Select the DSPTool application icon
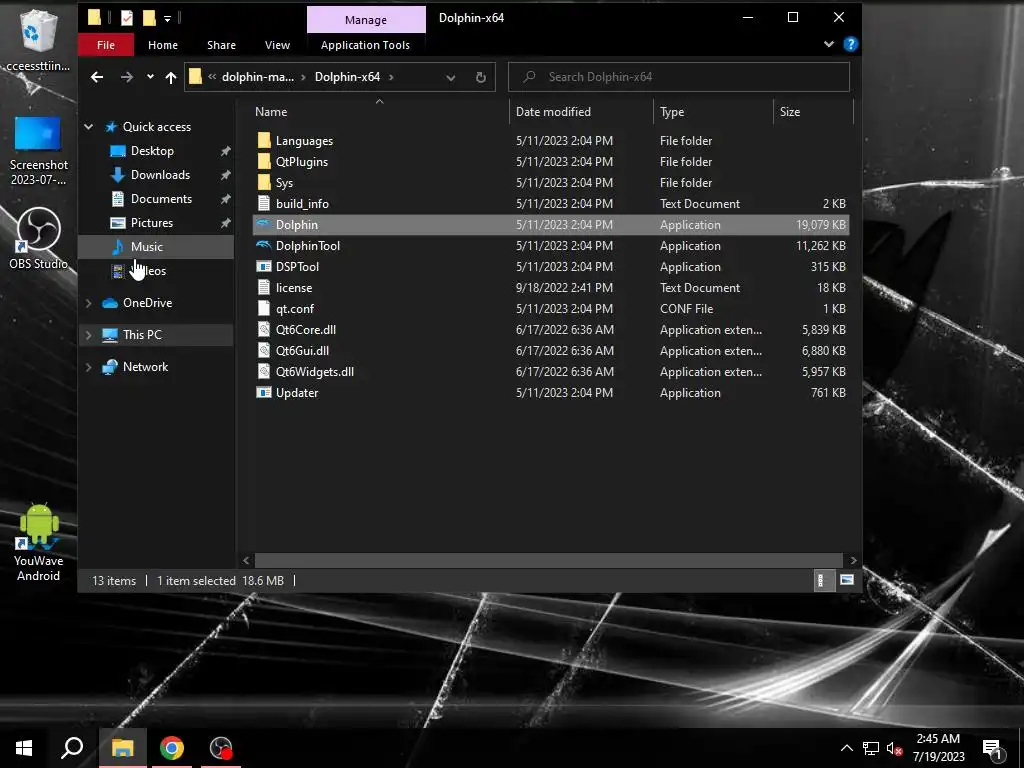Viewport: 1024px width, 768px height. pyautogui.click(x=263, y=266)
